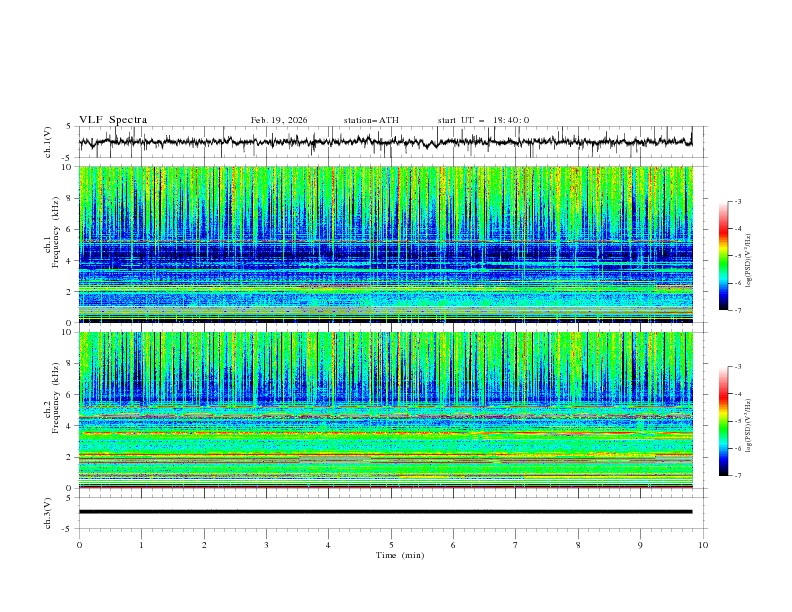This screenshot has width=792, height=612.
Task: Click the ch.3 flat black trace
Action: pos(385,512)
